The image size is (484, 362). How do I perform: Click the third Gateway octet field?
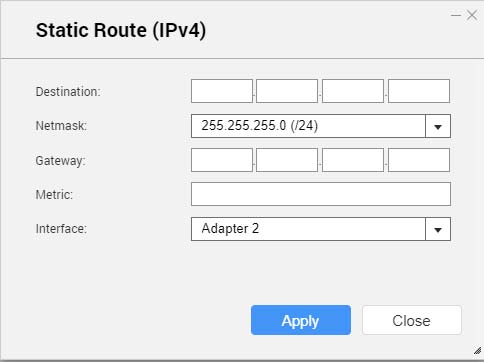[353, 160]
